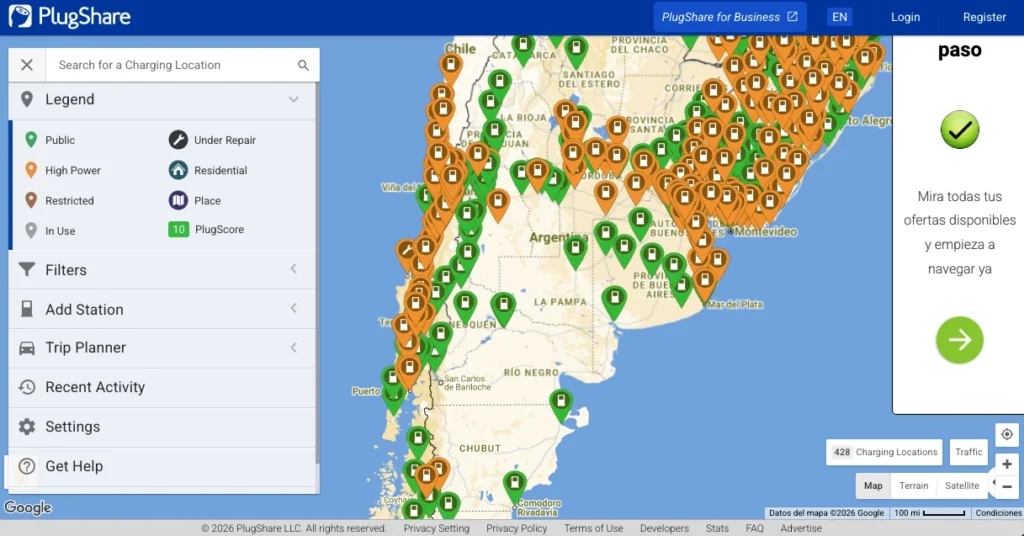Click the green charger pin near Comodoro Rivadavia

(x=515, y=486)
